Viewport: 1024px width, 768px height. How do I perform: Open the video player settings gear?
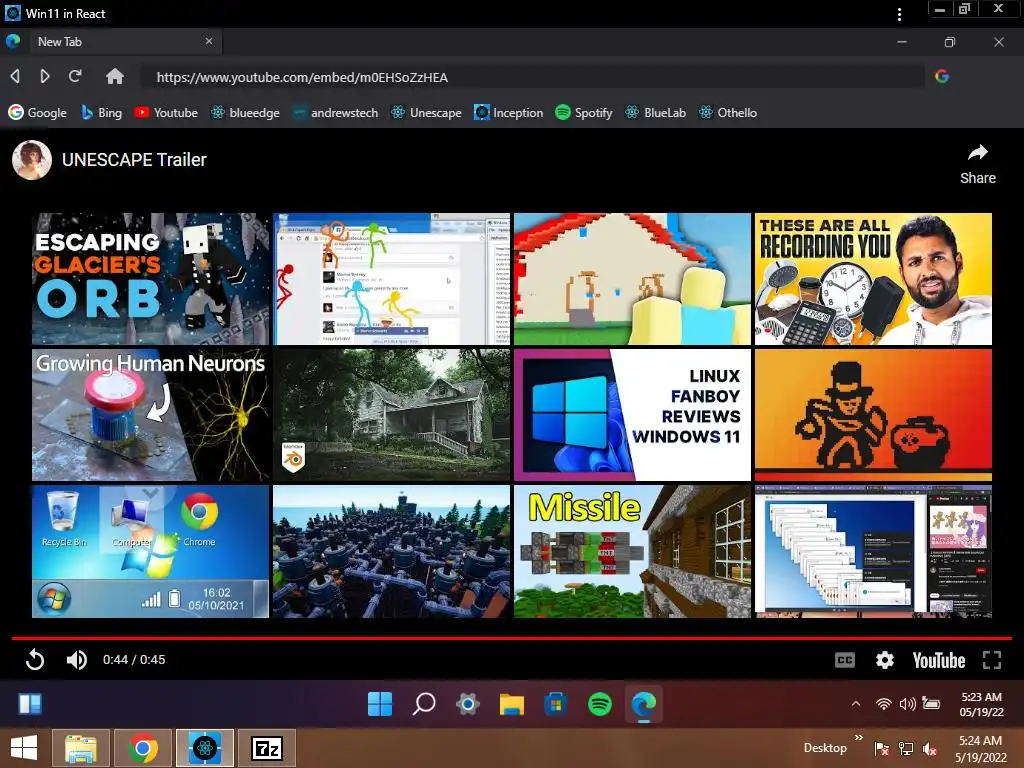coord(884,660)
